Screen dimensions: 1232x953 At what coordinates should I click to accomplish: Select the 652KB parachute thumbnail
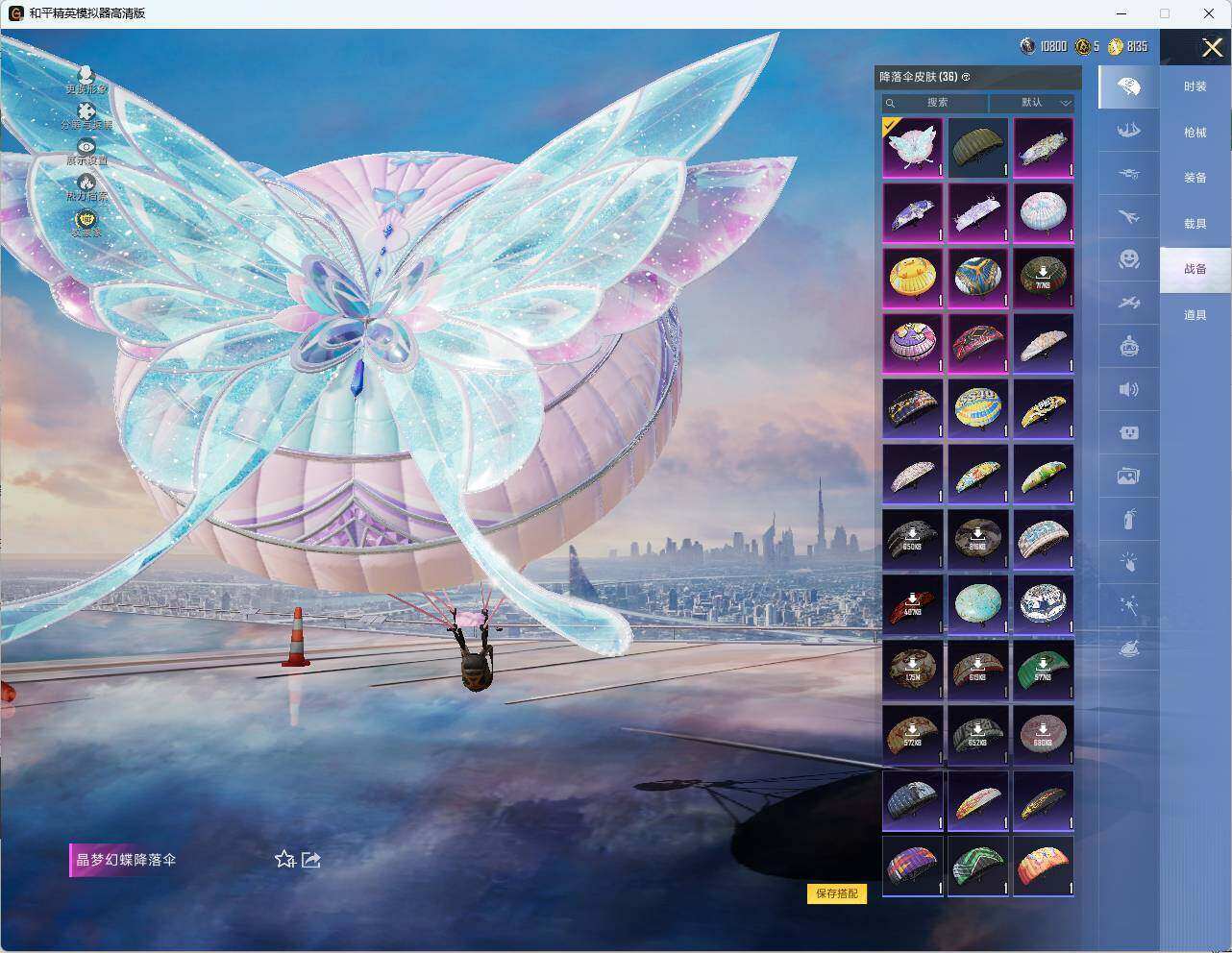click(977, 735)
